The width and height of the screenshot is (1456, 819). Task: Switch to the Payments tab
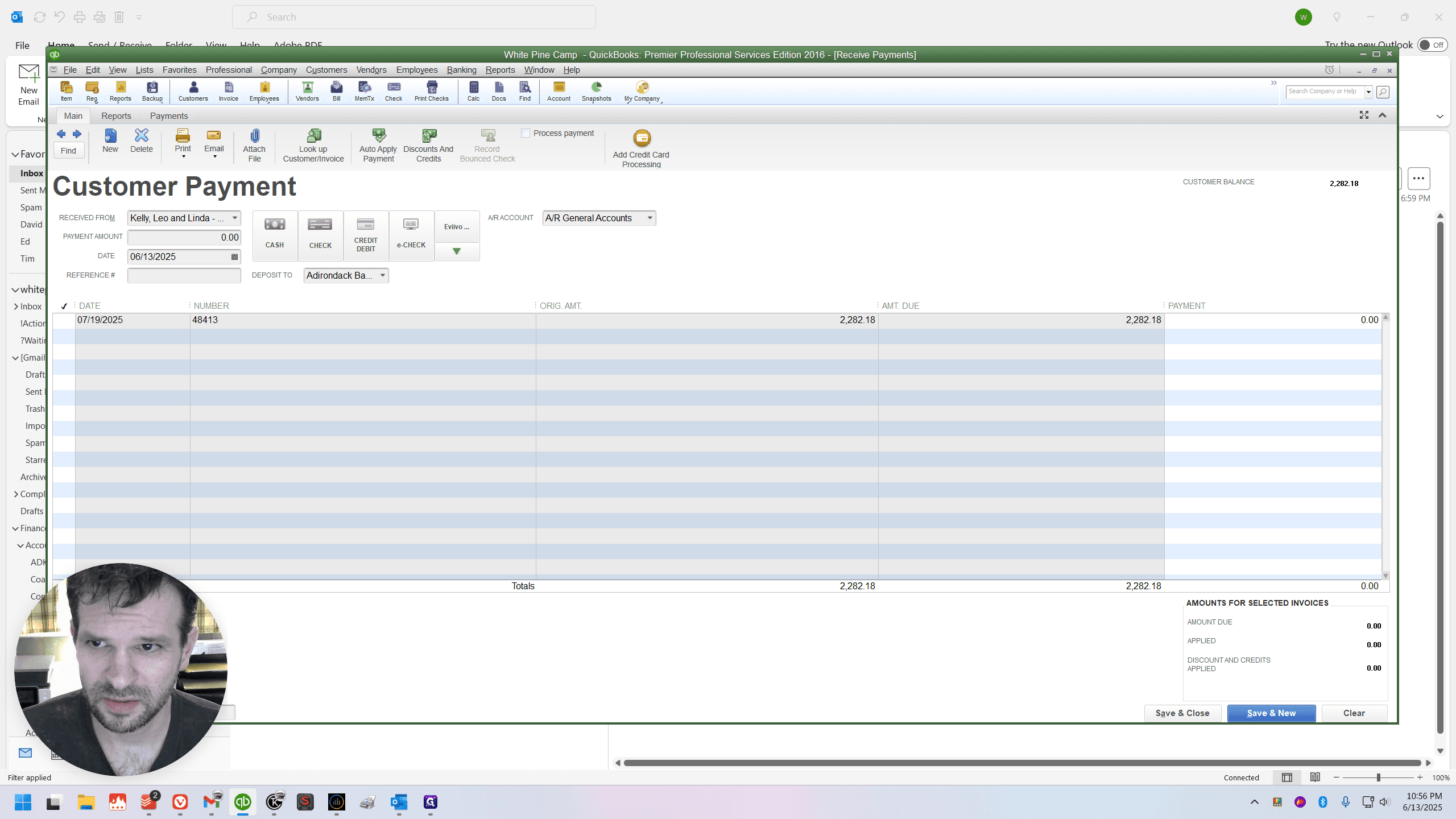169,116
